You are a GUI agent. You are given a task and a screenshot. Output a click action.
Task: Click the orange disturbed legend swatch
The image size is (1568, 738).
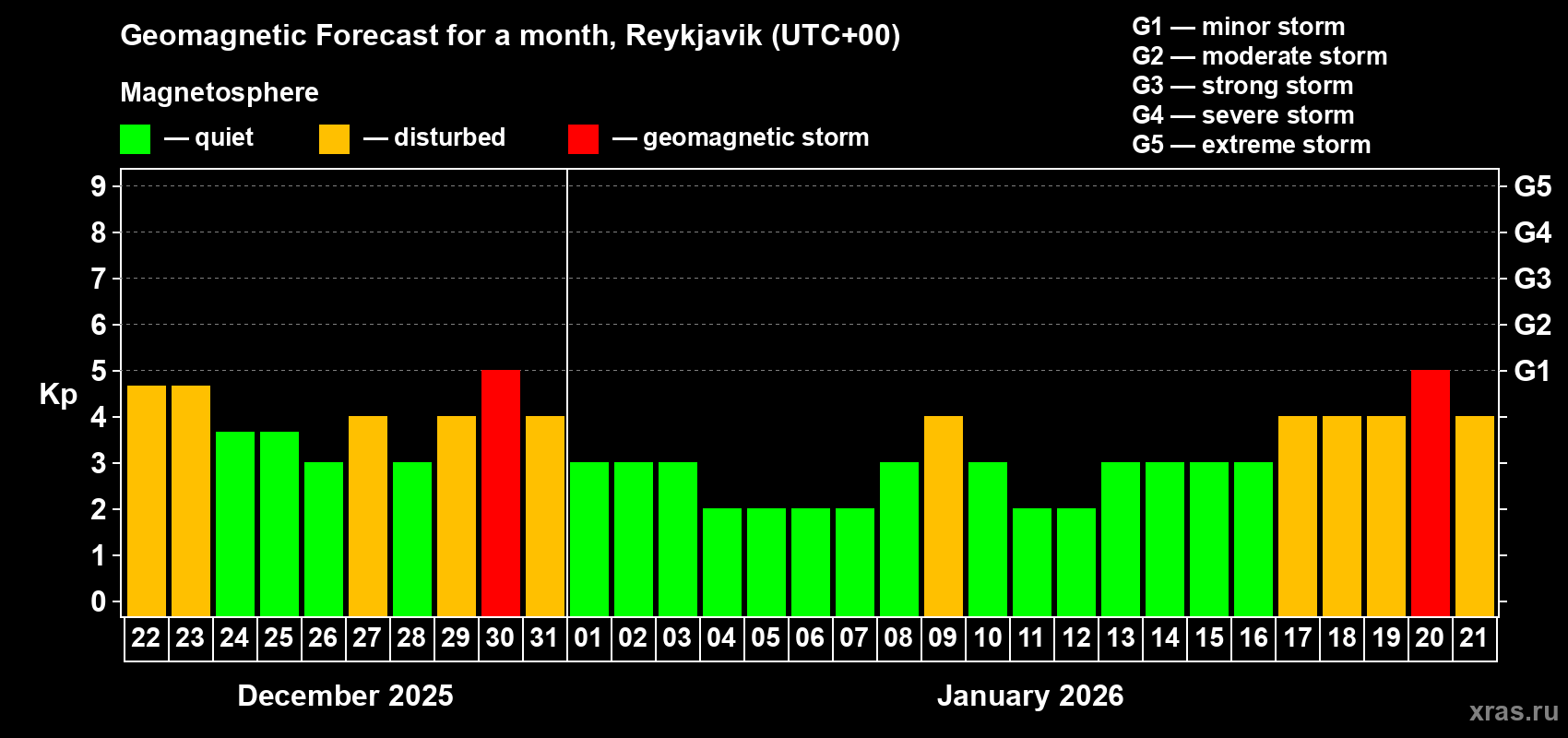(334, 139)
